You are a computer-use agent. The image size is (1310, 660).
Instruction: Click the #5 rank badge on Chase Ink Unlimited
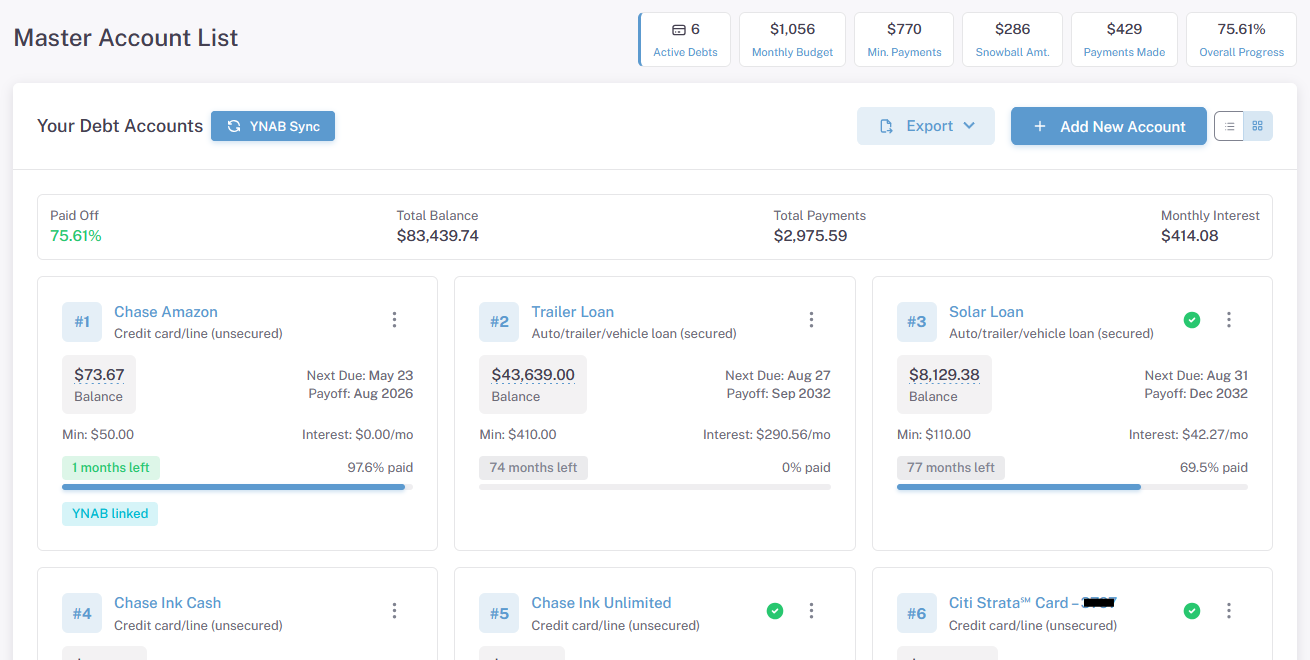[499, 613]
